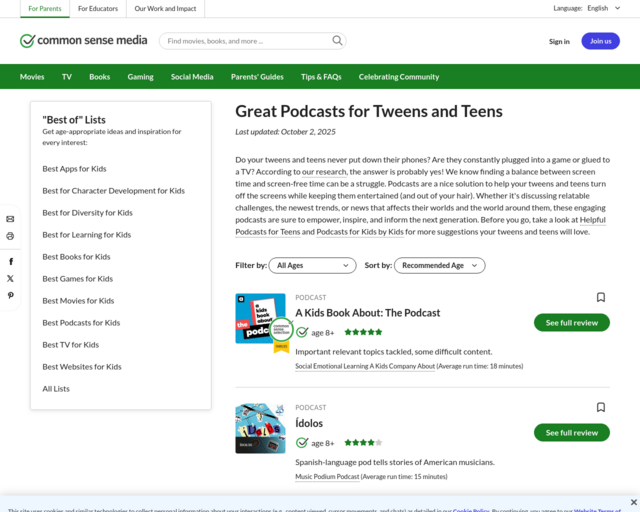Viewport: 640px width, 512px height.
Task: Open the Ídolos title link
Action: click(309, 423)
